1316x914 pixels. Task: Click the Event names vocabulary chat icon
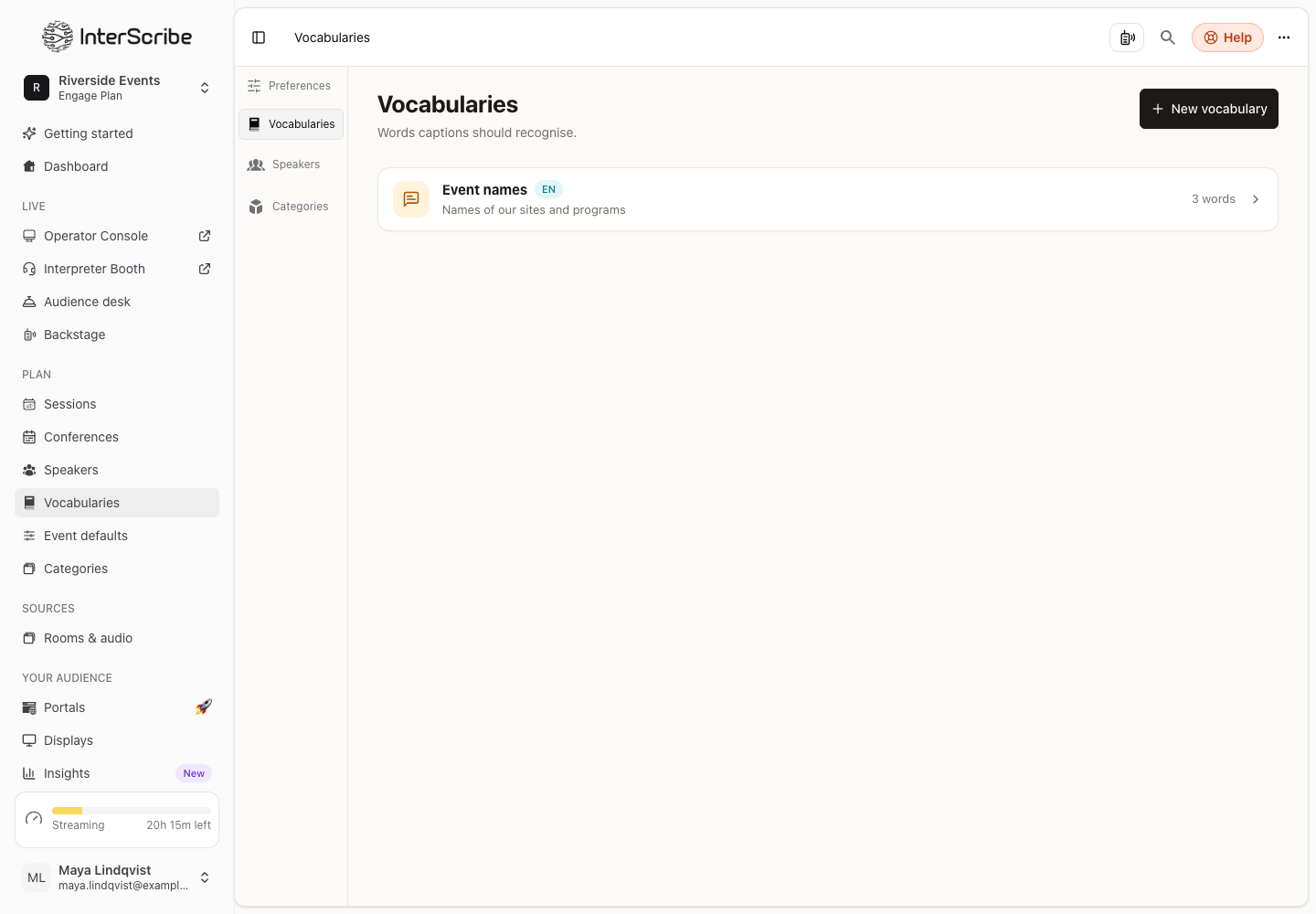(411, 199)
